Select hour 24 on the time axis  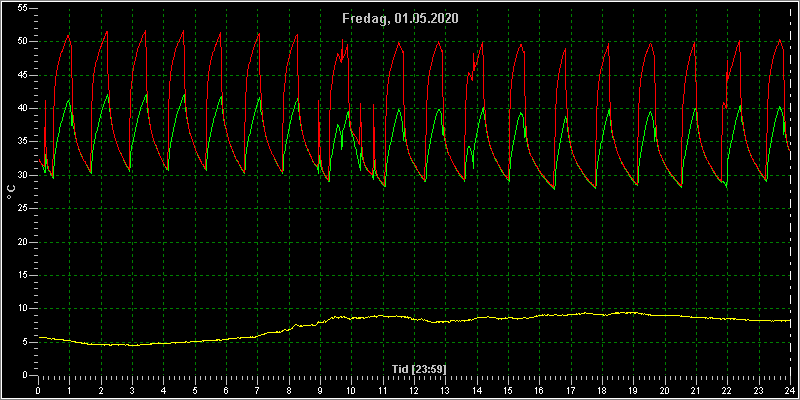tap(790, 391)
